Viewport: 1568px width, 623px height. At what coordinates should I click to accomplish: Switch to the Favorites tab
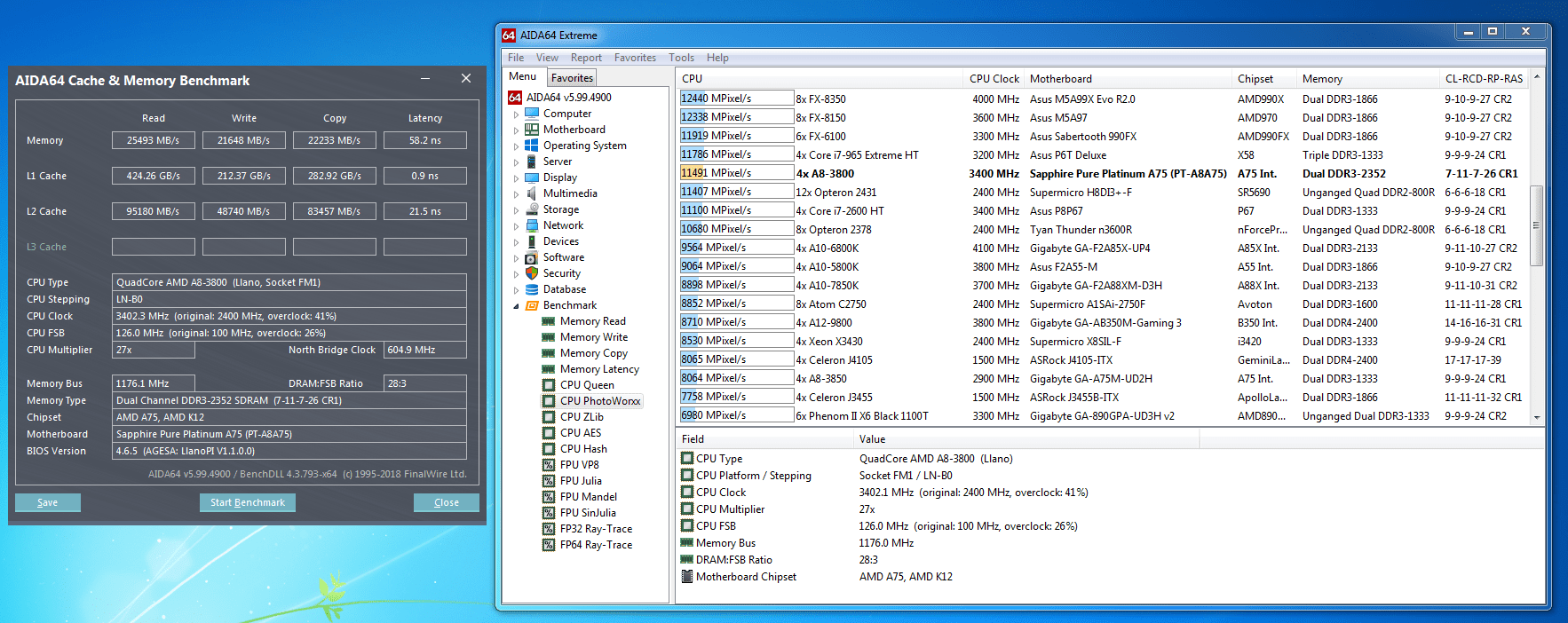point(572,78)
